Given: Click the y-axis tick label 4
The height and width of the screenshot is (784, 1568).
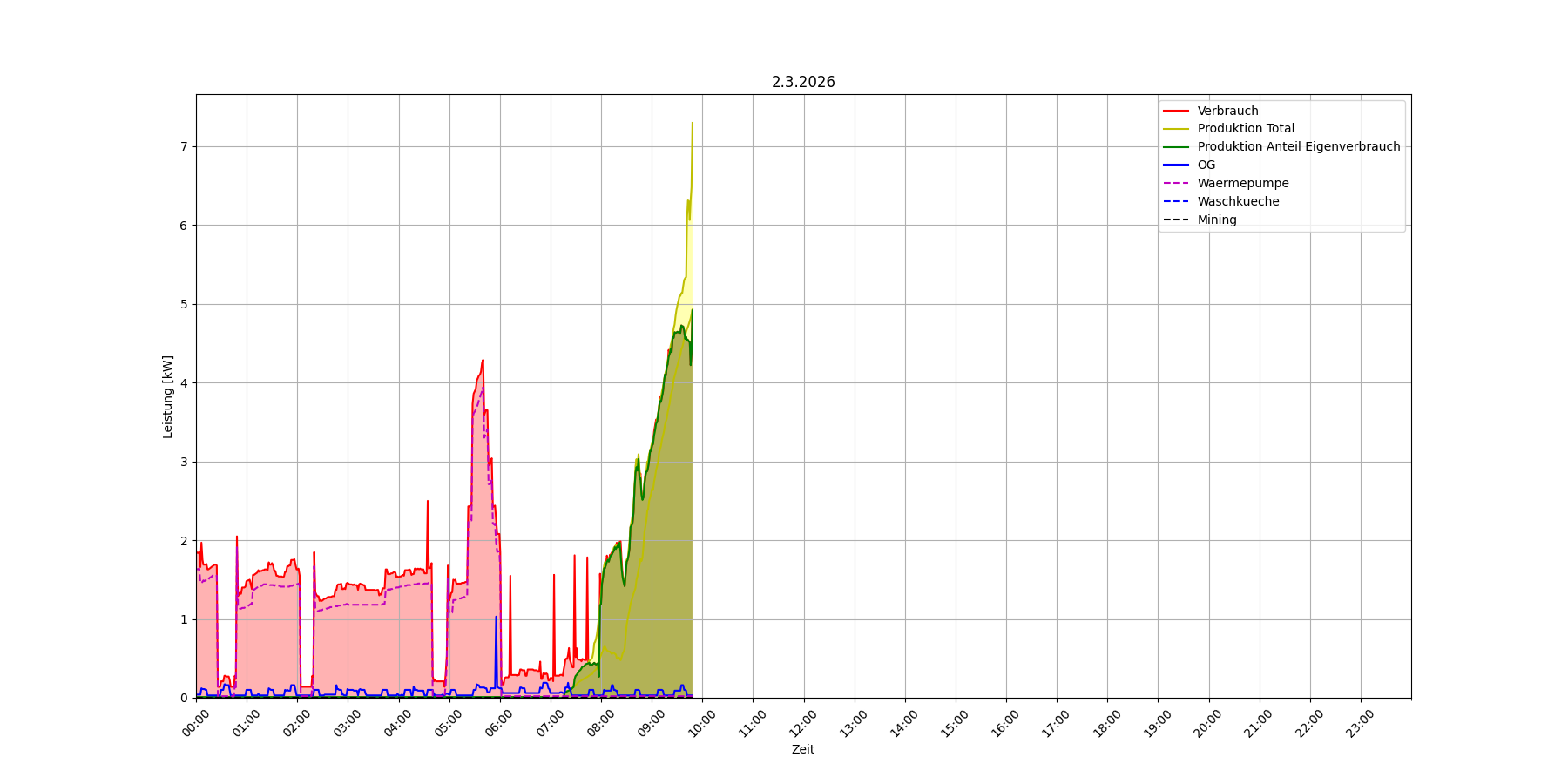Looking at the screenshot, I should [184, 383].
